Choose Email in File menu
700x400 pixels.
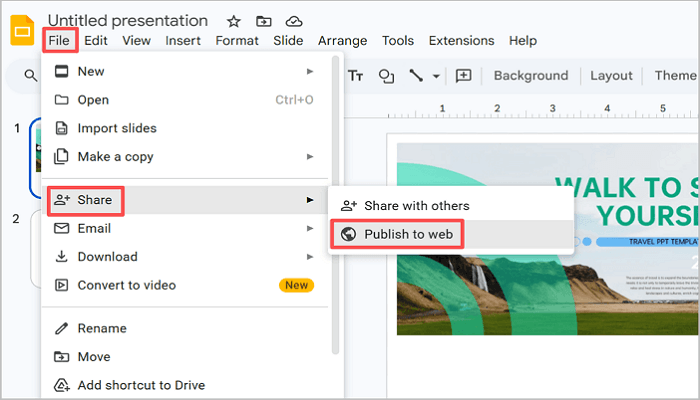point(184,229)
